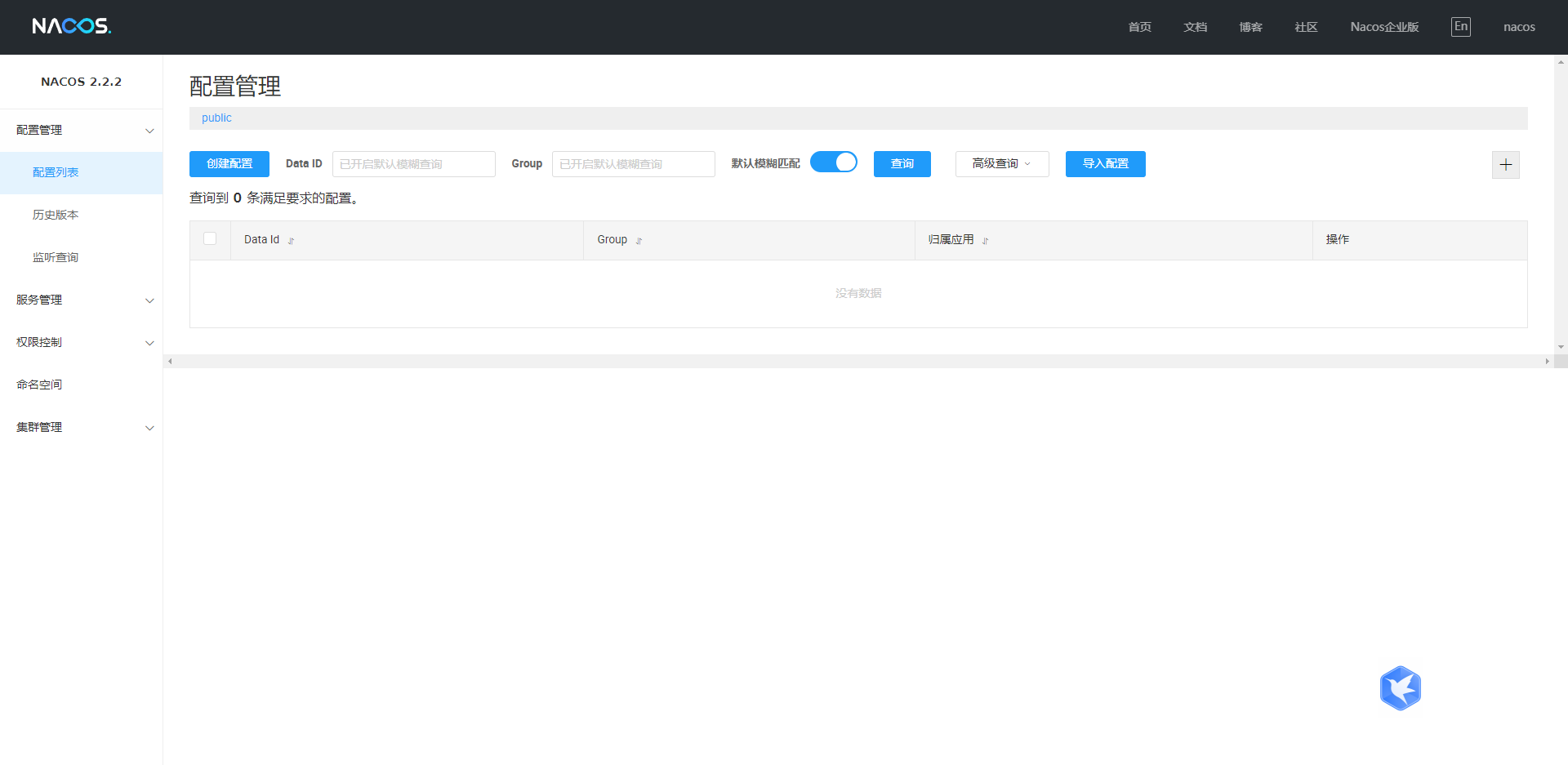Select the public namespace tab
The image size is (1568, 765).
(x=216, y=118)
